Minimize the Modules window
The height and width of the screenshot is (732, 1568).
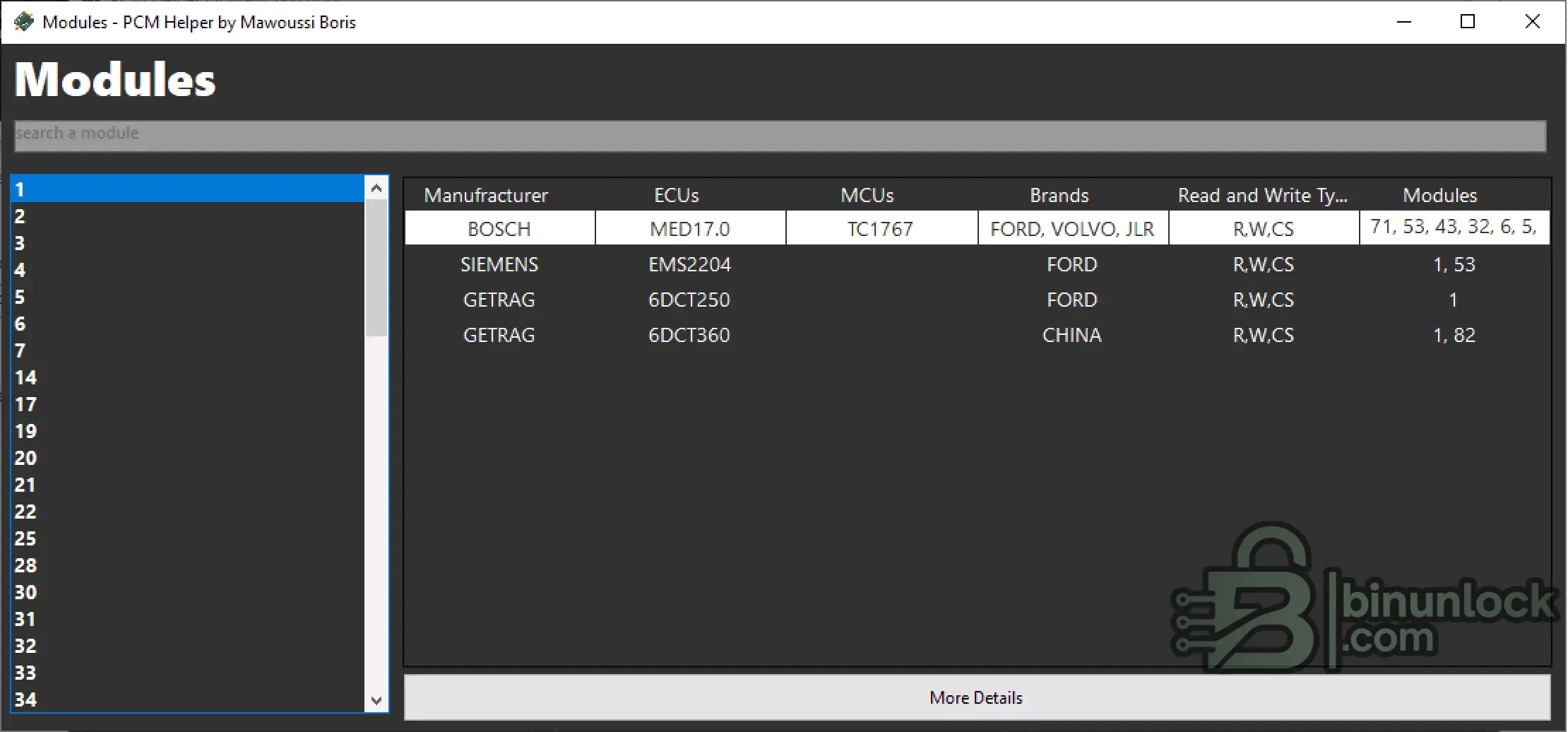pos(1404,22)
